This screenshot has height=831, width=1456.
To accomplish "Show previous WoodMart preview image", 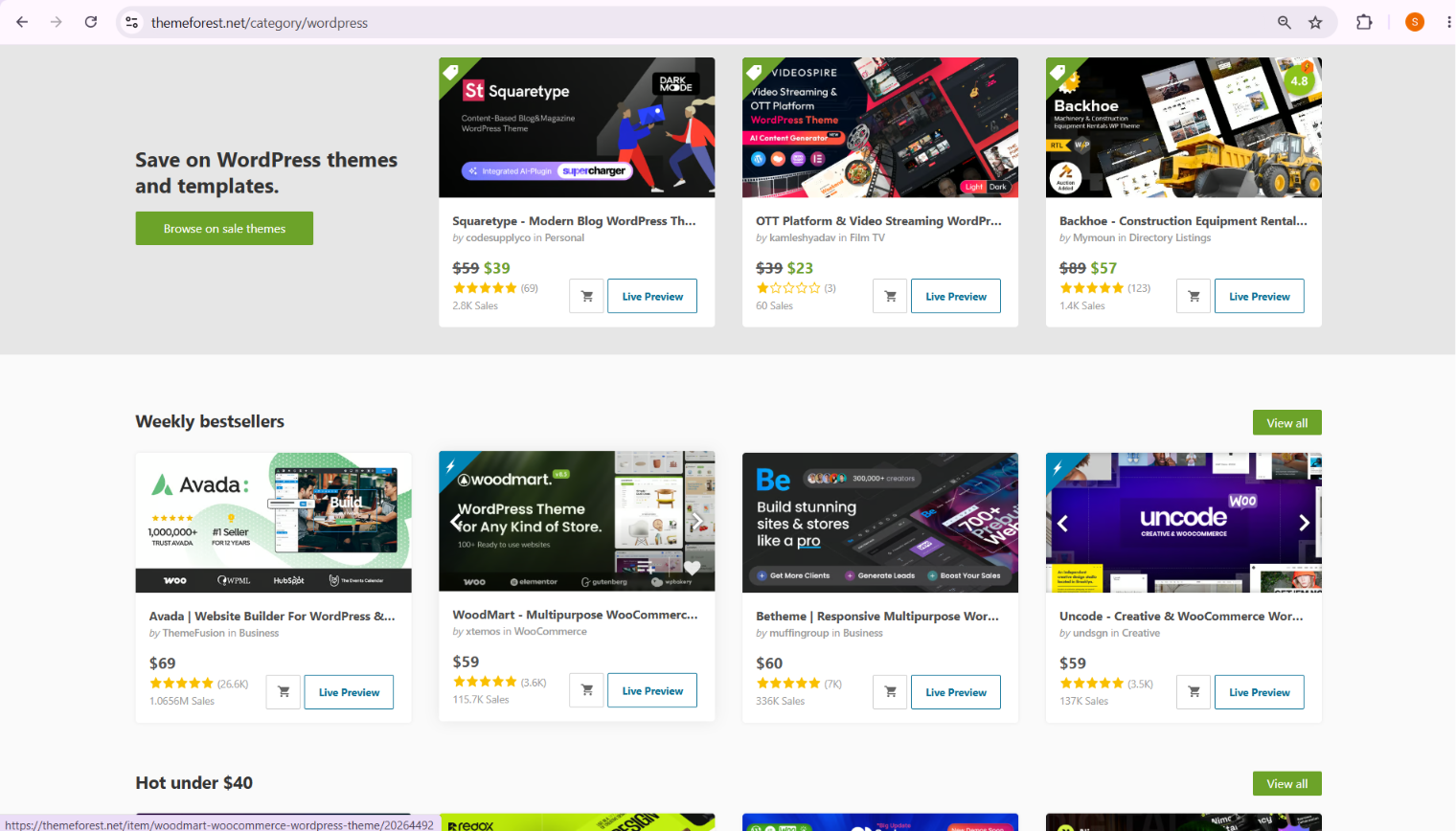I will click(456, 522).
